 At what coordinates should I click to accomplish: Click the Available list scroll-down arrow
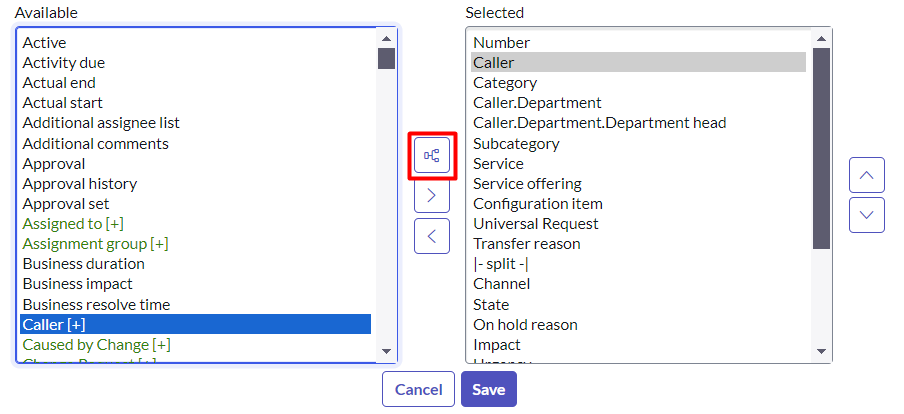(387, 351)
